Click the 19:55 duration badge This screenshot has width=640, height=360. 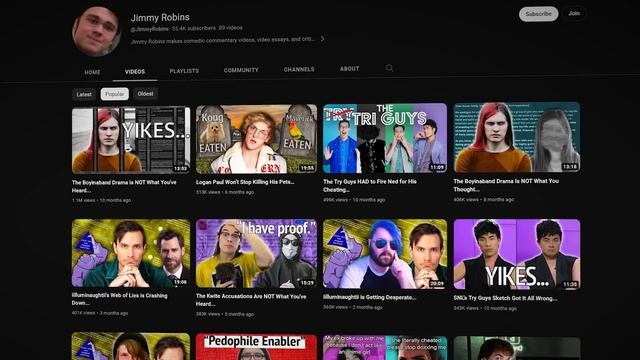307,168
